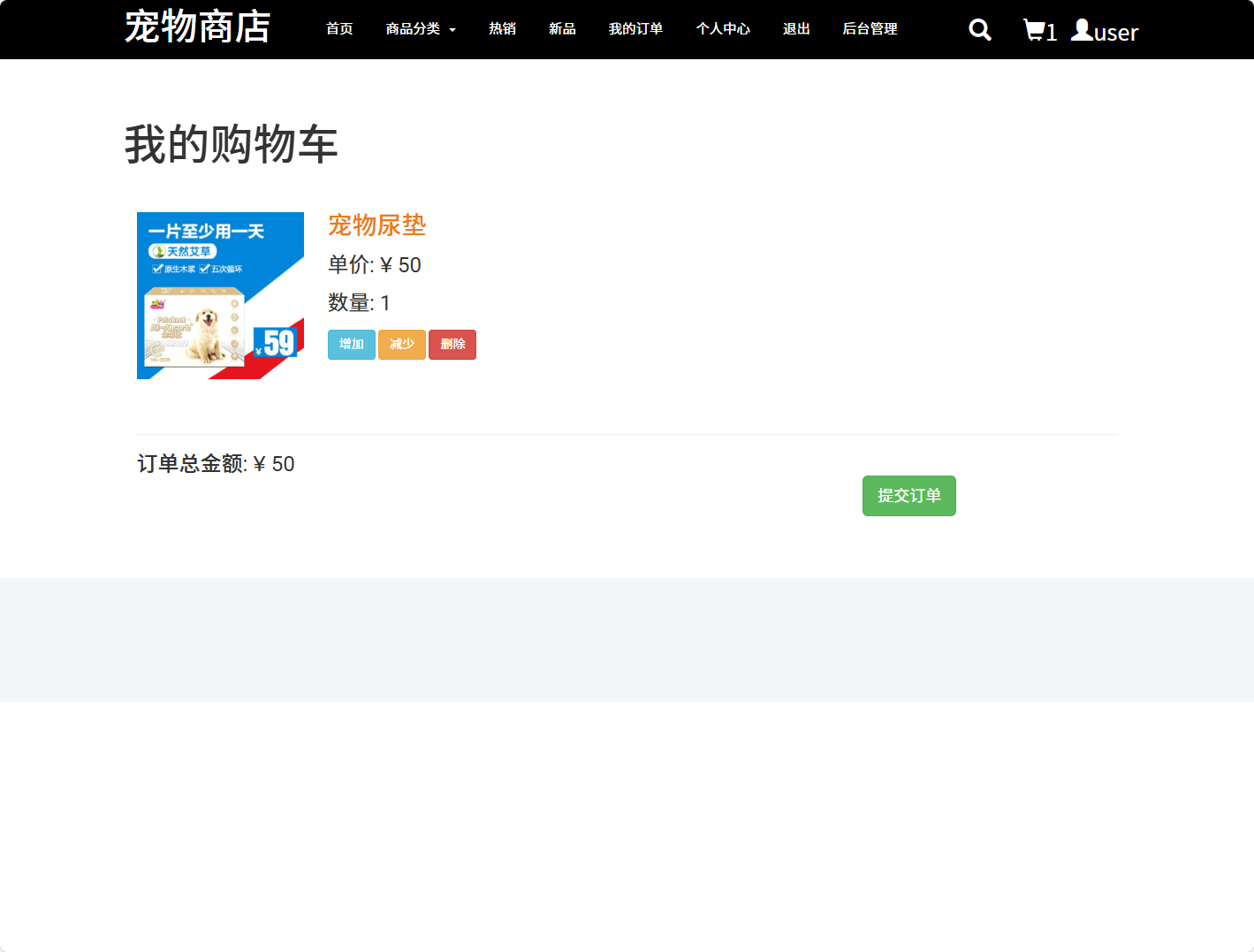Viewport: 1254px width, 952px height.
Task: Open 个人中心 from the navbar
Action: (723, 28)
